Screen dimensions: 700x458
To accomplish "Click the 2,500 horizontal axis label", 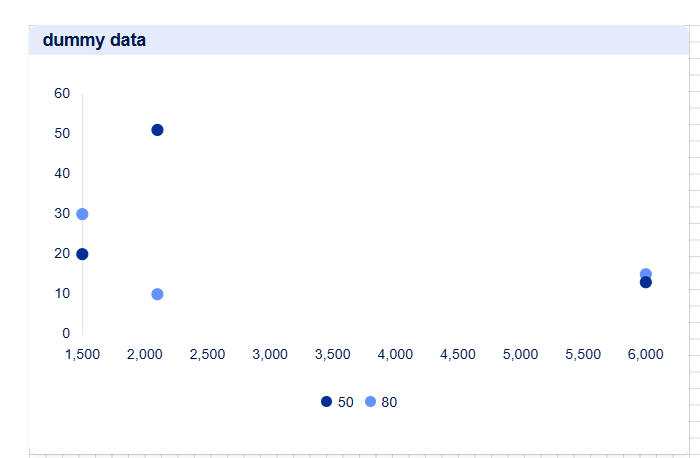I will tap(207, 354).
